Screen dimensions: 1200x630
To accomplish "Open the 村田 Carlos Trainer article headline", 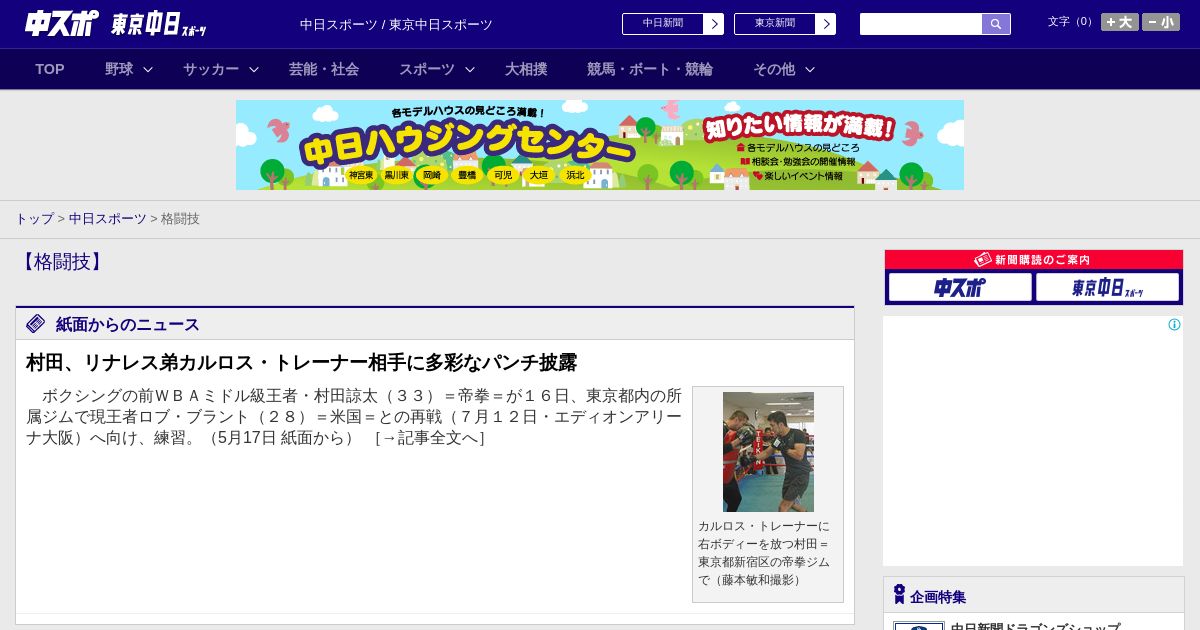I will 301,362.
